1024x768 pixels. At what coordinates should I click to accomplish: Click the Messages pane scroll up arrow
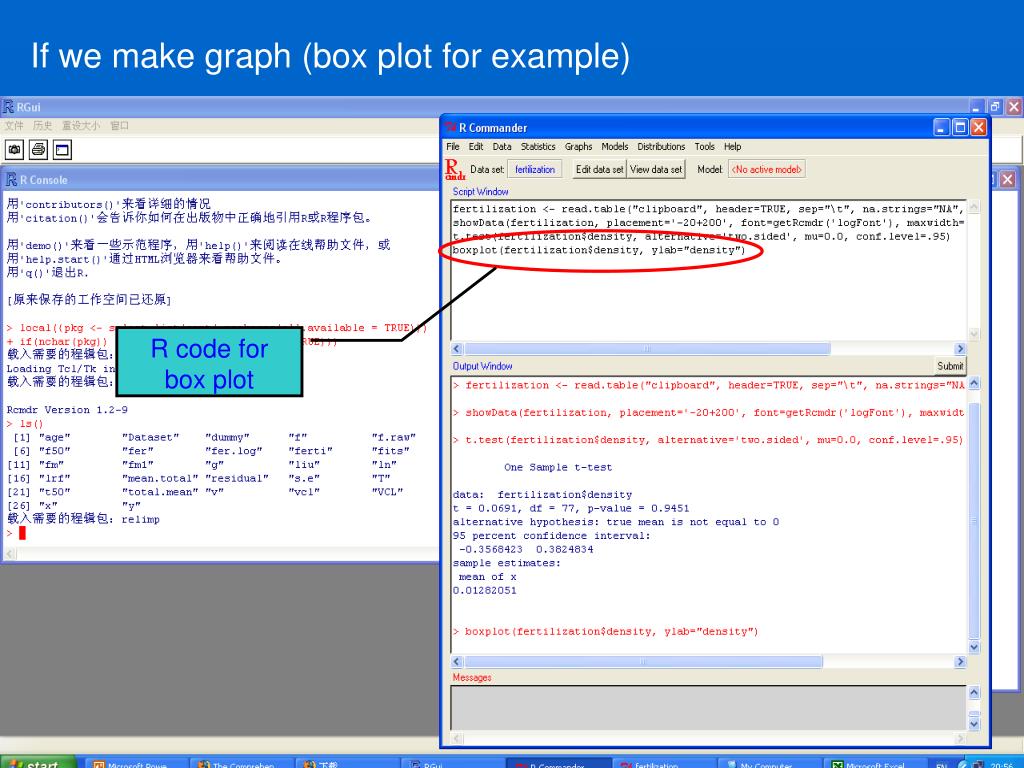[974, 692]
